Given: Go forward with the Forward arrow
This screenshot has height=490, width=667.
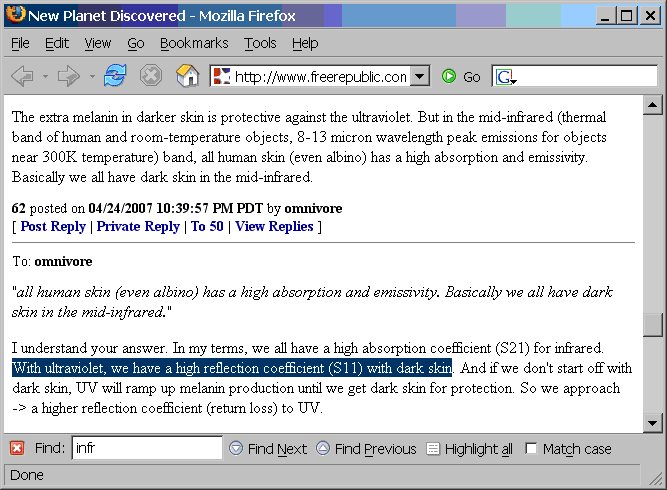Looking at the screenshot, I should pyautogui.click(x=69, y=77).
